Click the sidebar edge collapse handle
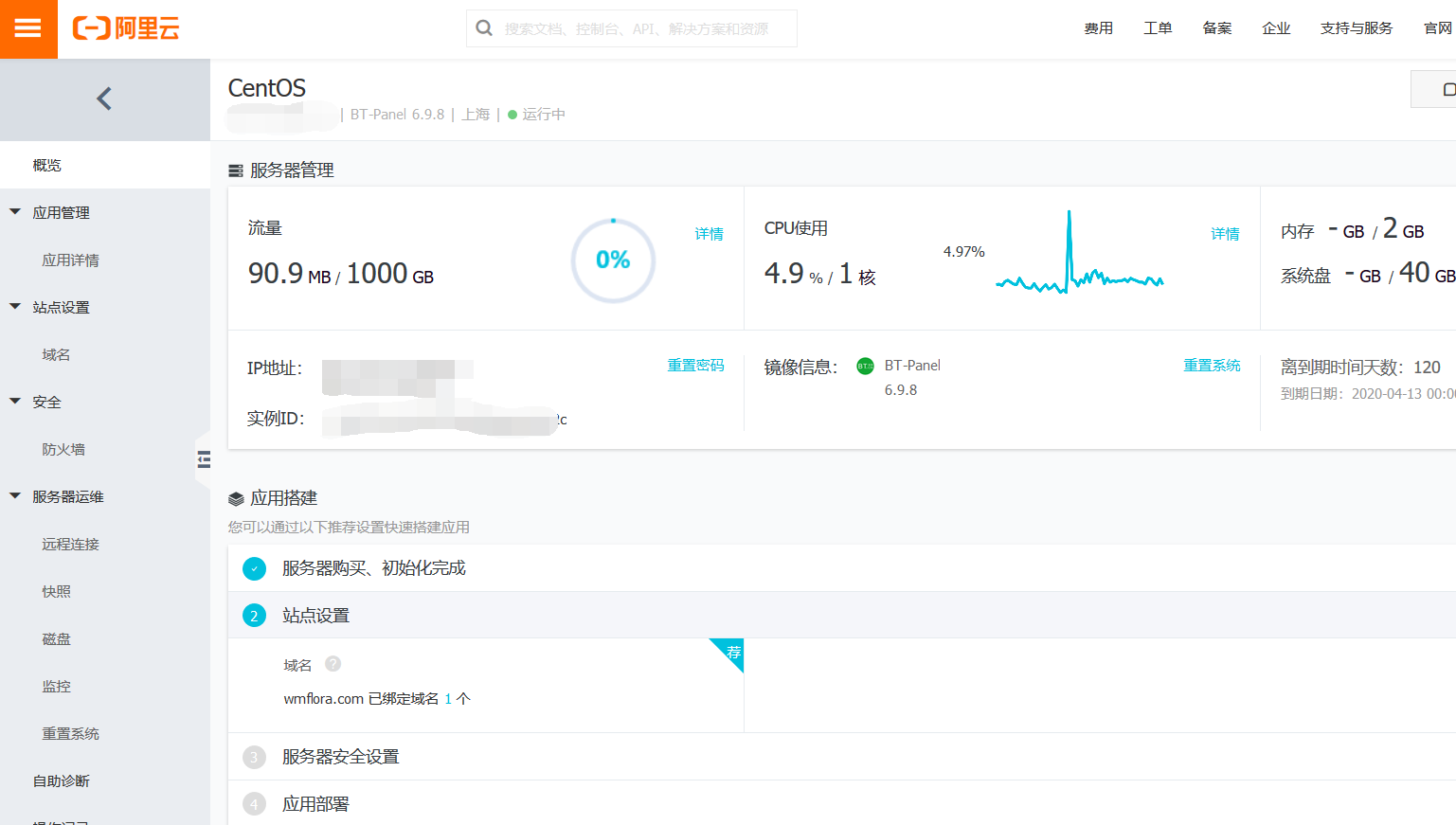 pyautogui.click(x=204, y=458)
